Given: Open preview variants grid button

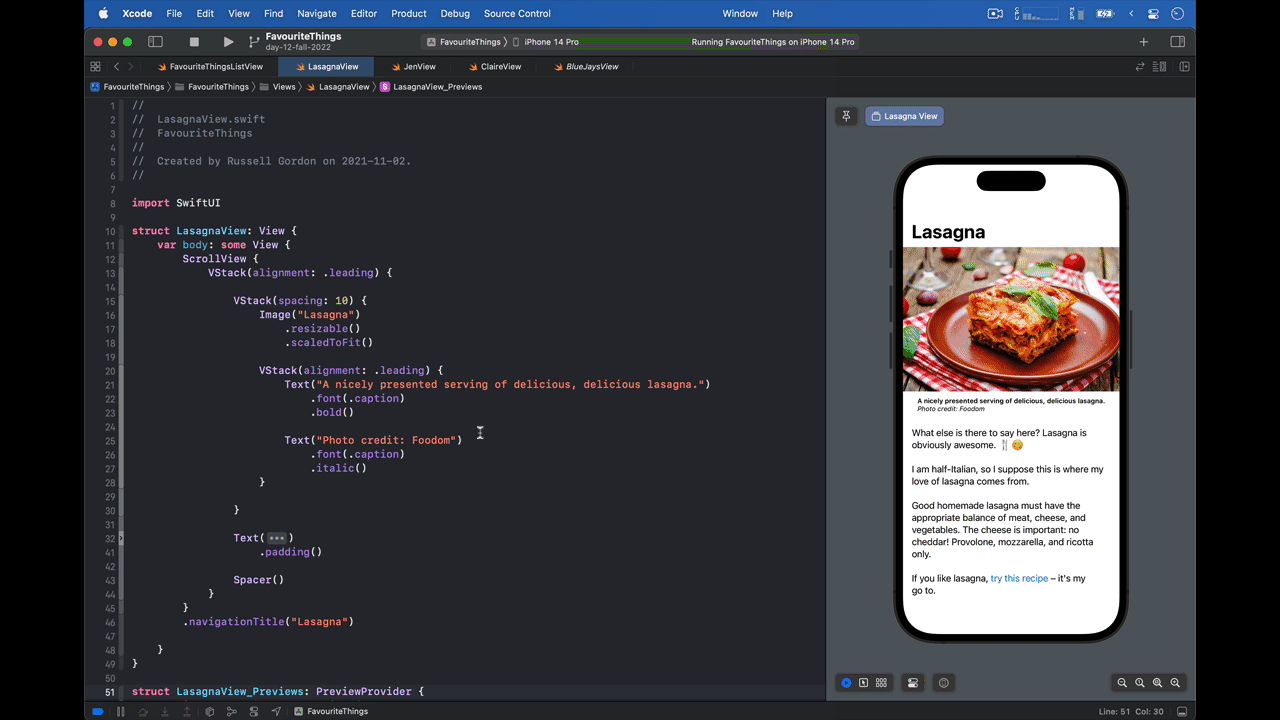Looking at the screenshot, I should coord(881,683).
